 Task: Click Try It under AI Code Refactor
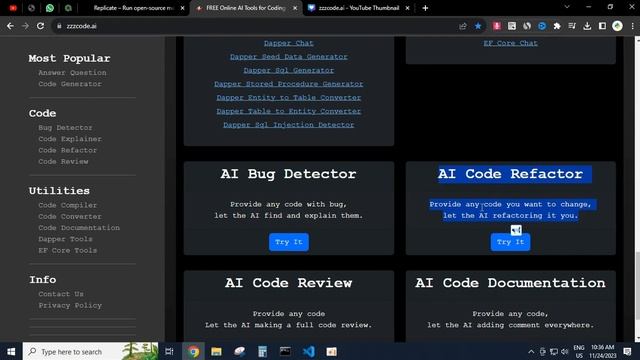click(510, 242)
